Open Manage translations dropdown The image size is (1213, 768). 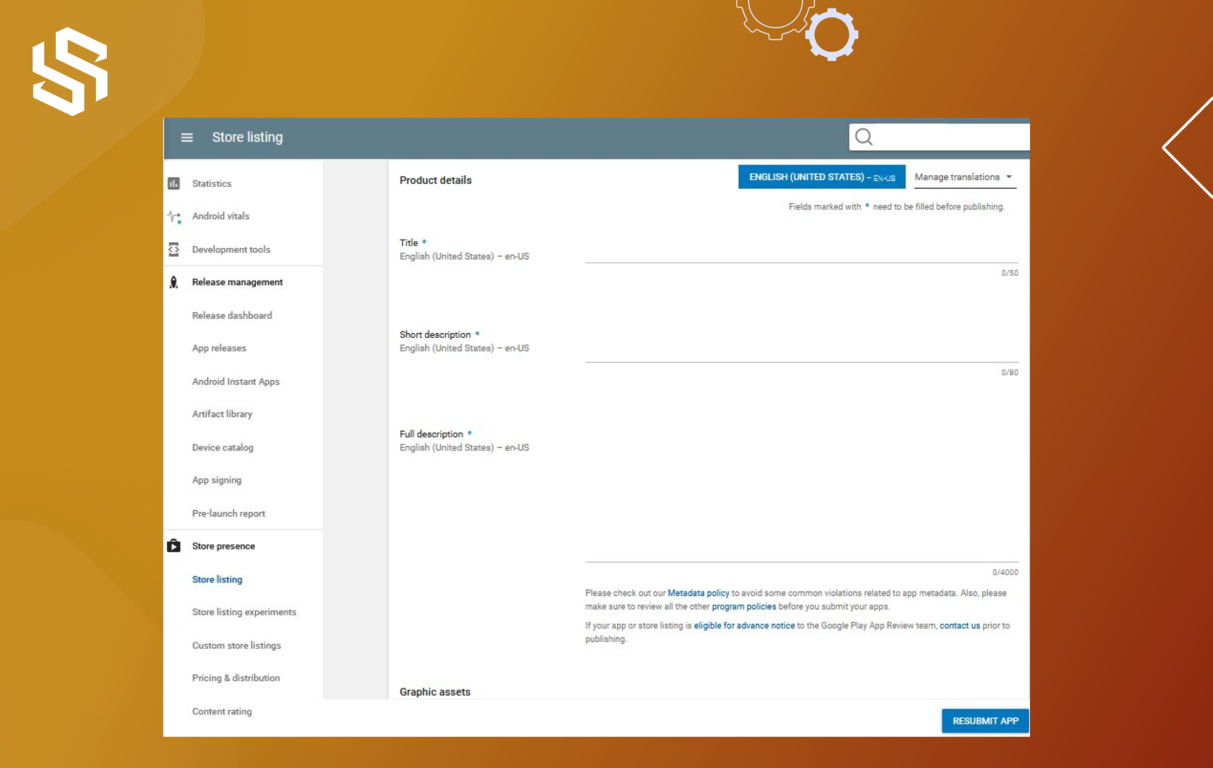tap(964, 177)
